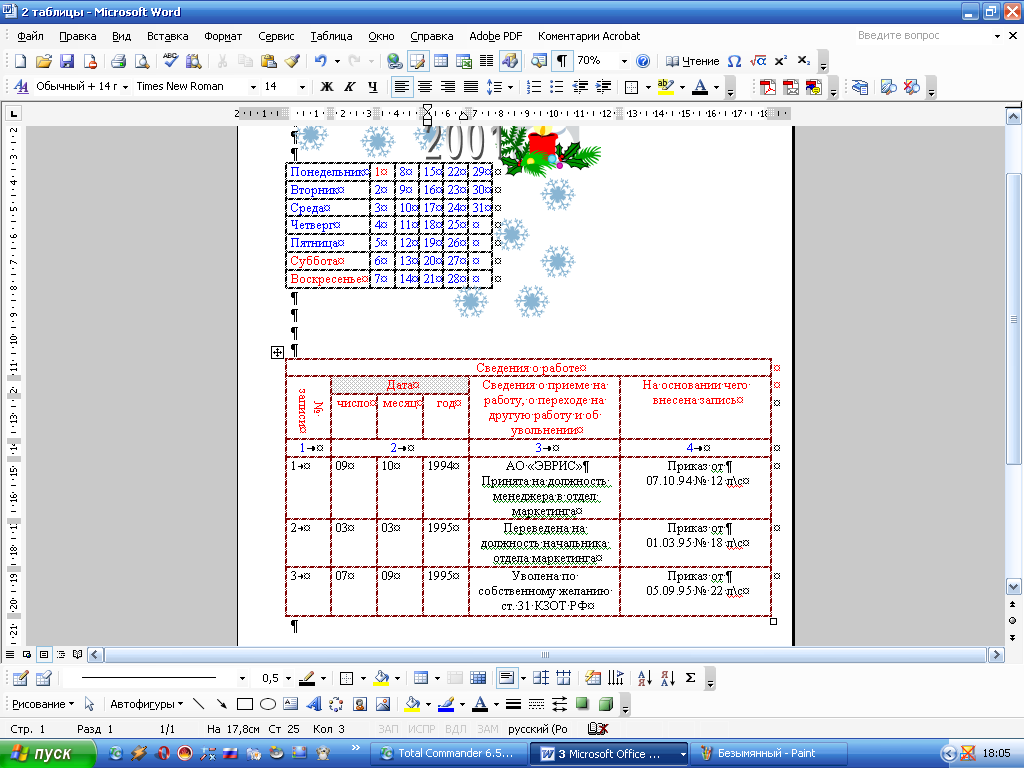Paste from clipboard icon
Viewport: 1024px width, 768px height.
point(268,61)
